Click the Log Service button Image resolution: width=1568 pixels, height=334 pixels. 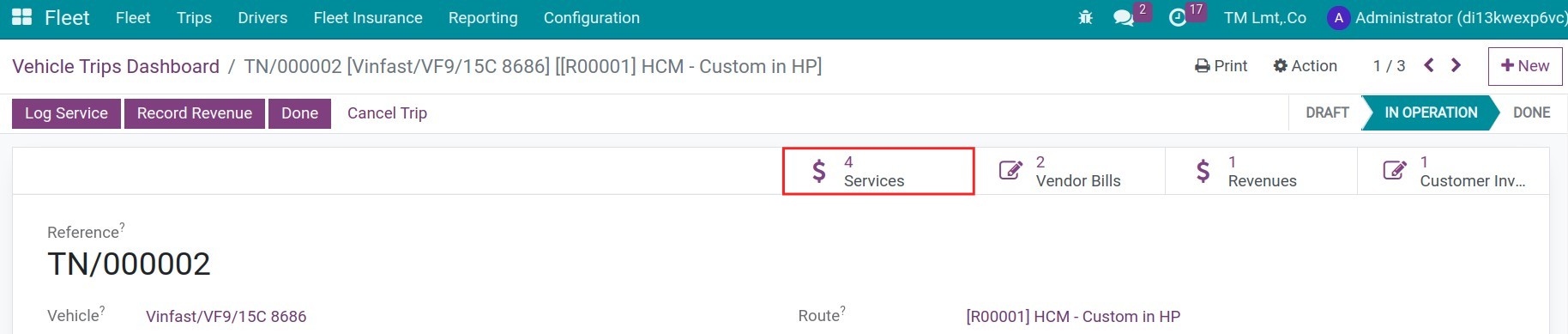tap(66, 113)
